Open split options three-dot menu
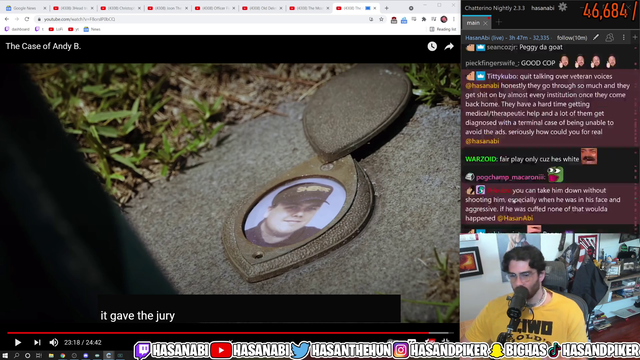 [623, 38]
